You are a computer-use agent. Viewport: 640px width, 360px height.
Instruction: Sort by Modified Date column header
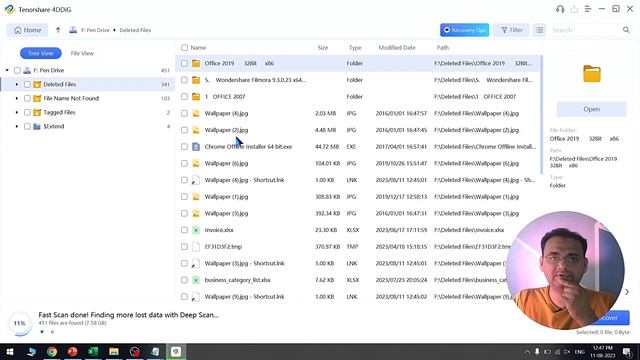tap(397, 48)
